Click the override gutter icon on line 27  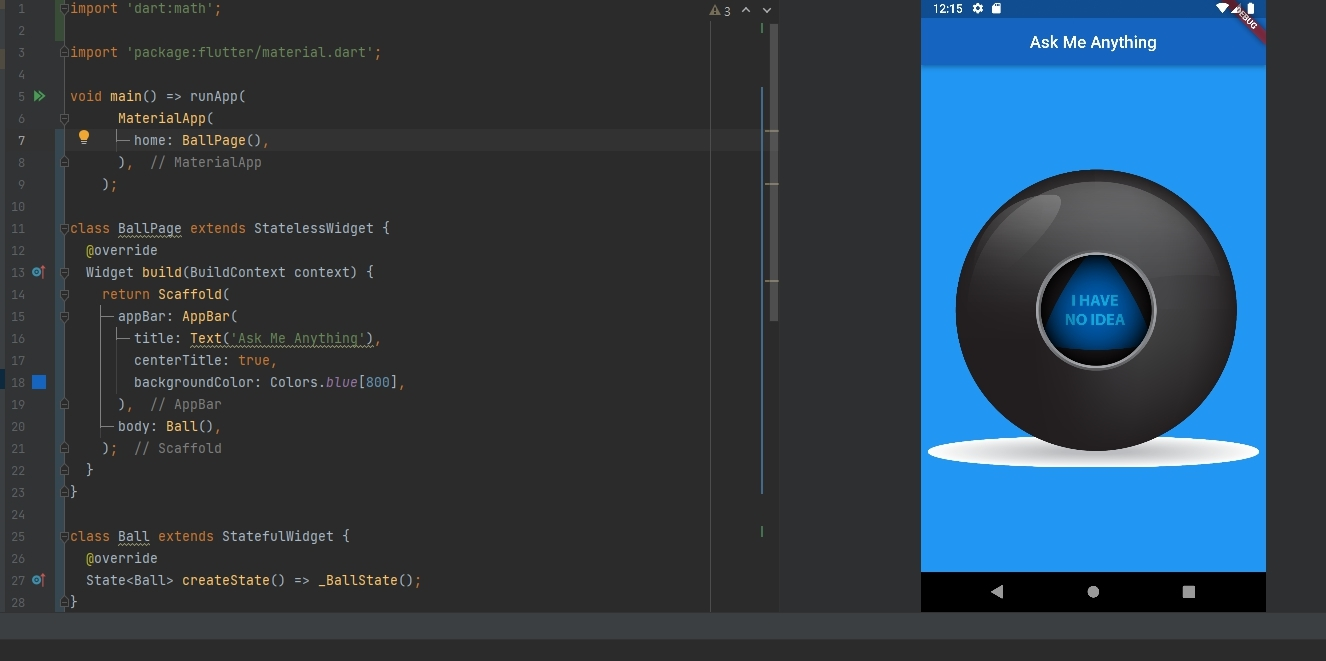[x=38, y=580]
